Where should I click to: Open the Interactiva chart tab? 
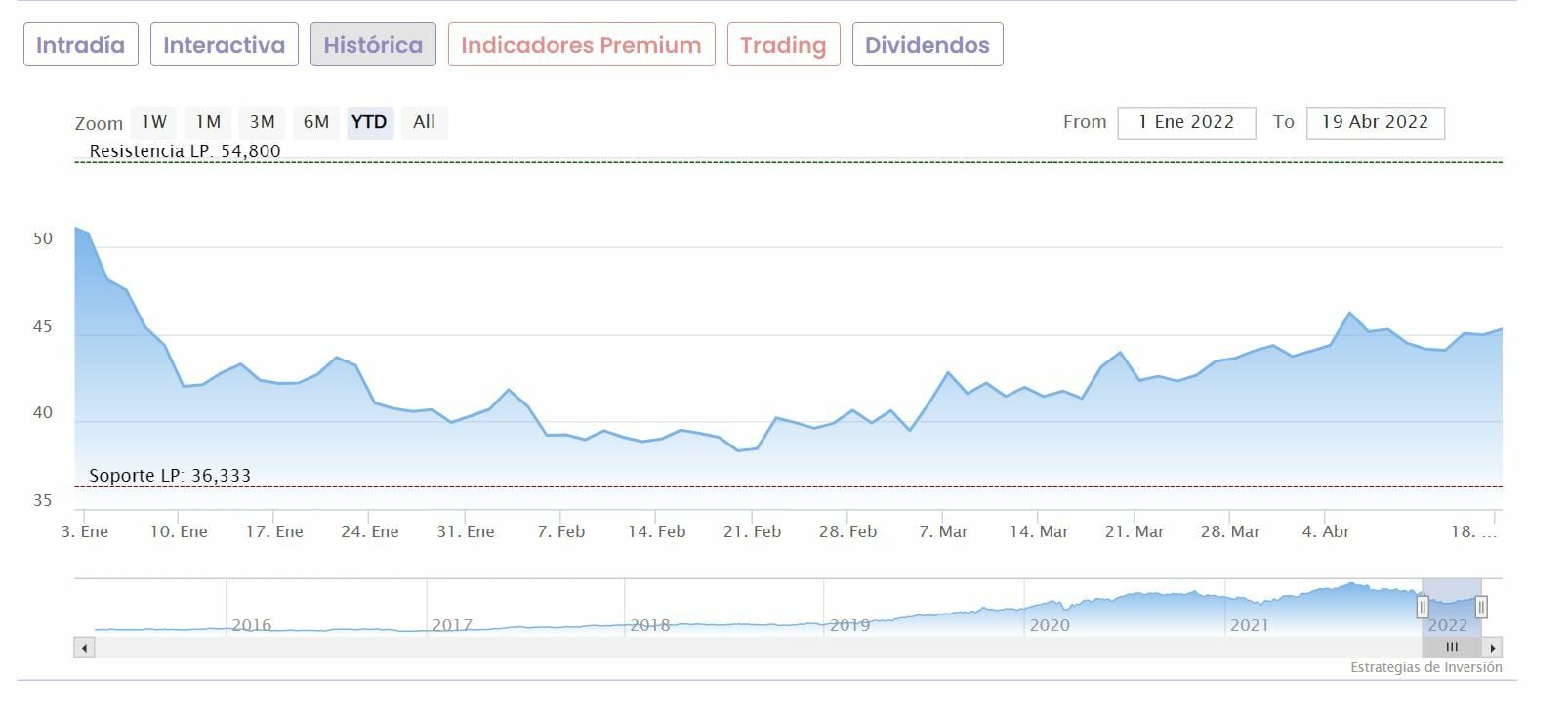(224, 45)
